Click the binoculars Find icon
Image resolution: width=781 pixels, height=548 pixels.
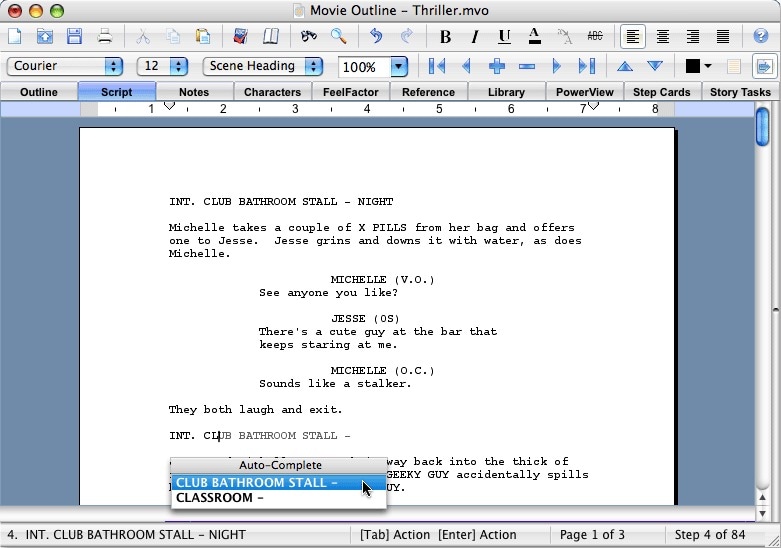309,36
